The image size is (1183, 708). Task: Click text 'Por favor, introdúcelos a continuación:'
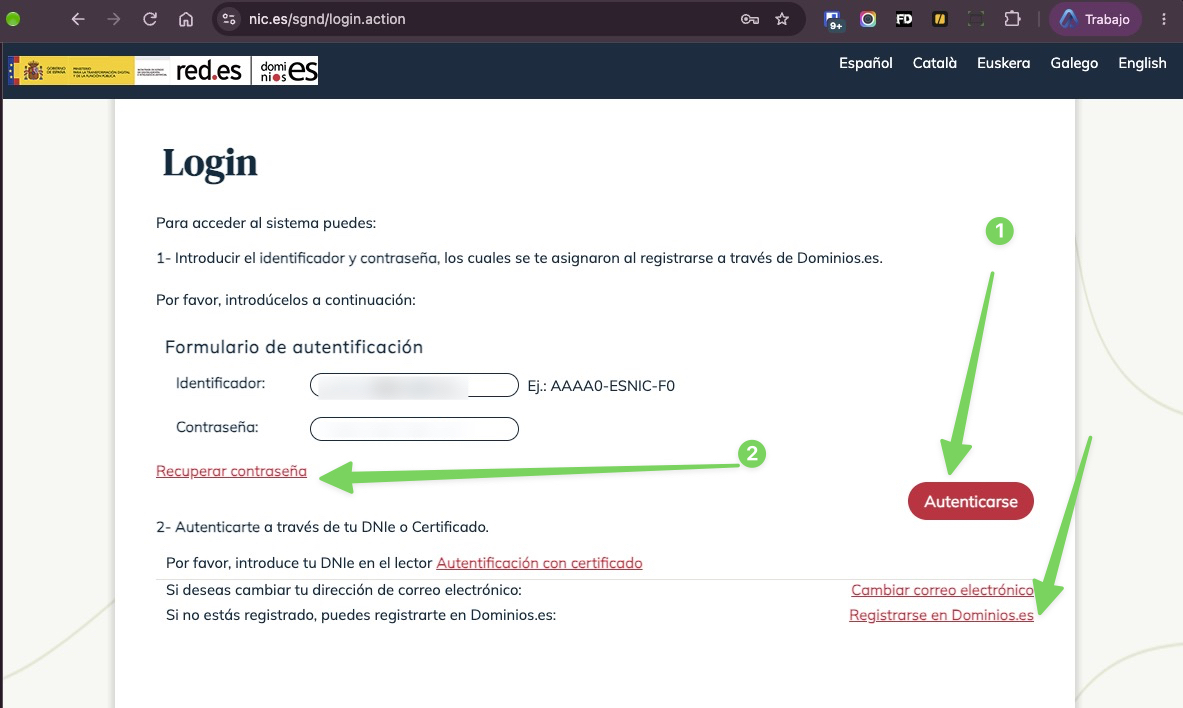coord(286,300)
